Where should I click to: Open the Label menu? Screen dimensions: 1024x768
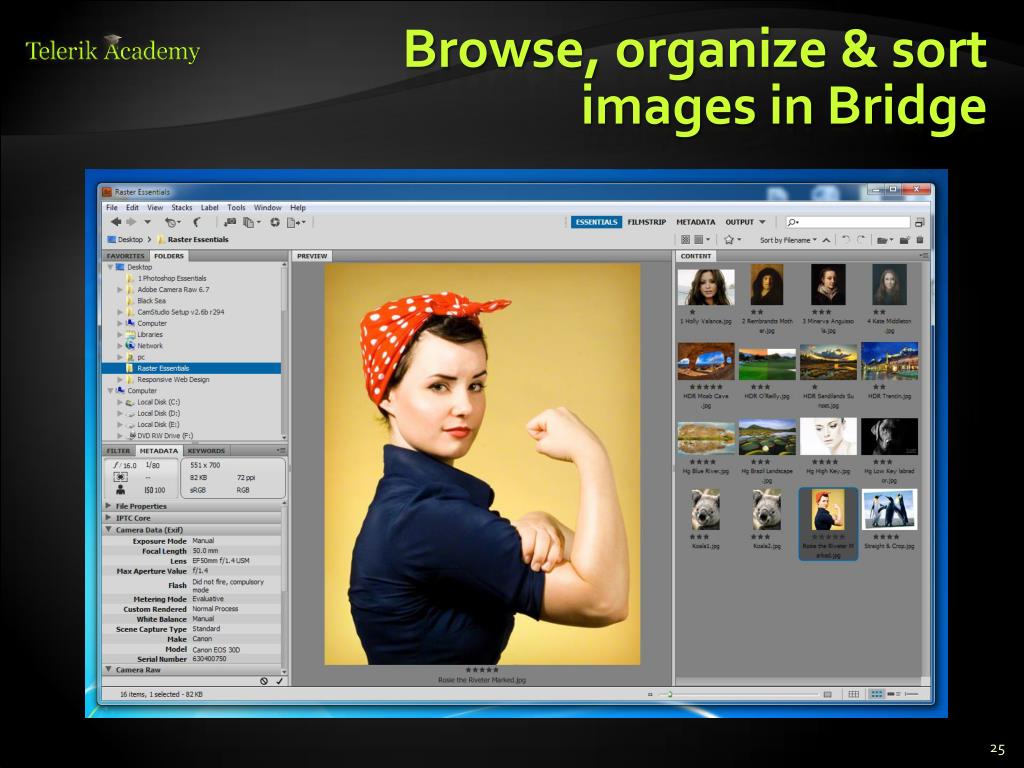(210, 208)
